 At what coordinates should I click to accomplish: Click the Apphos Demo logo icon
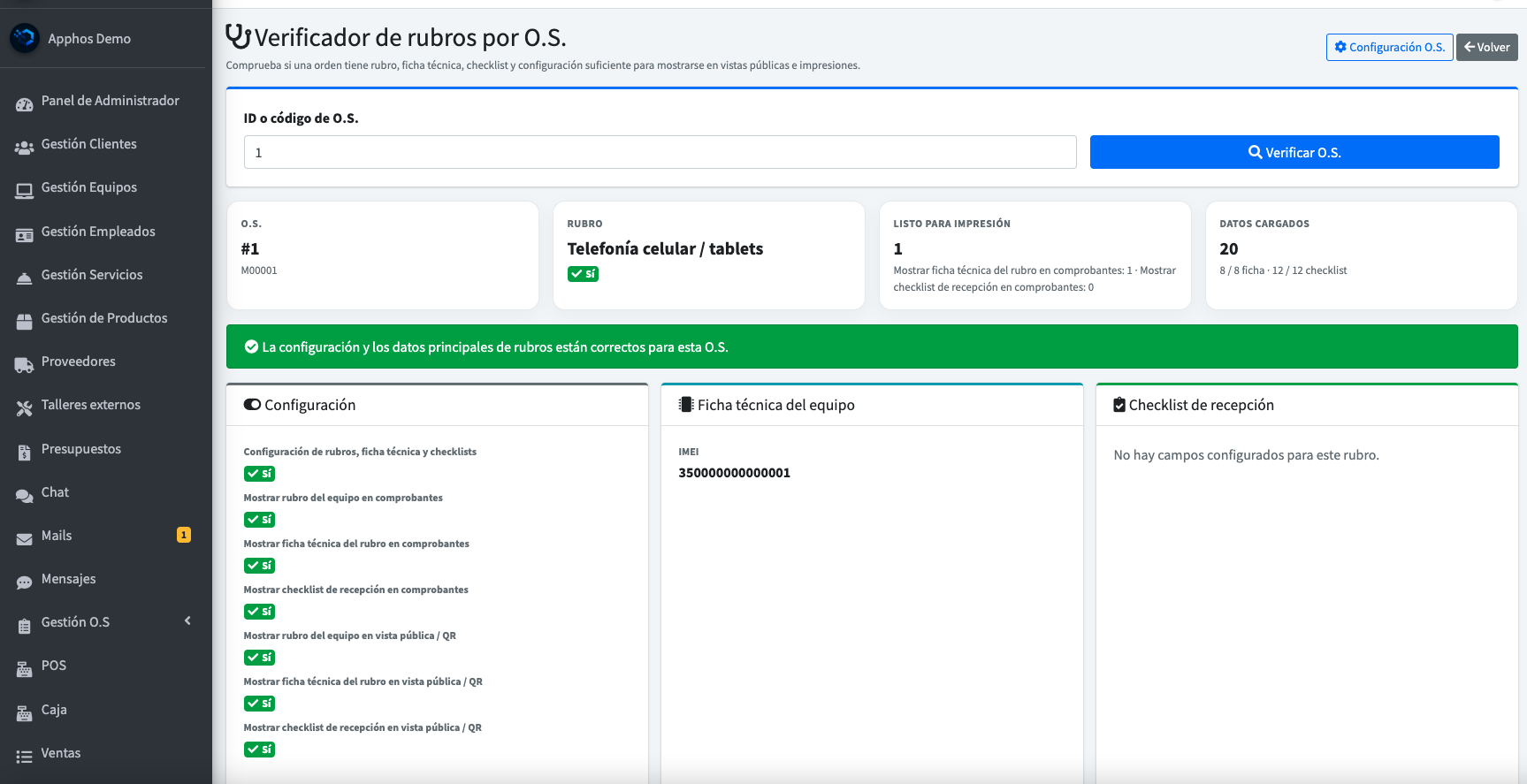(25, 38)
